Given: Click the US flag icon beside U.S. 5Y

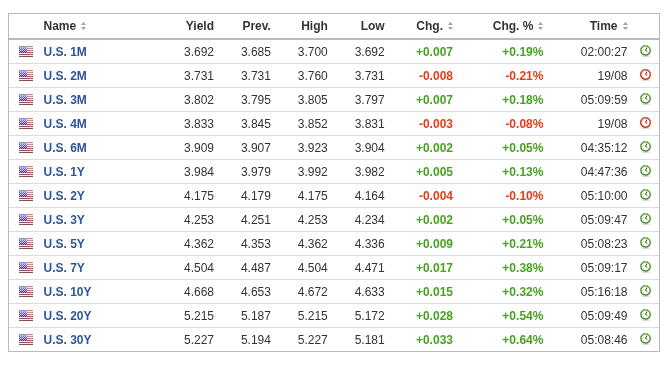Looking at the screenshot, I should (26, 243).
